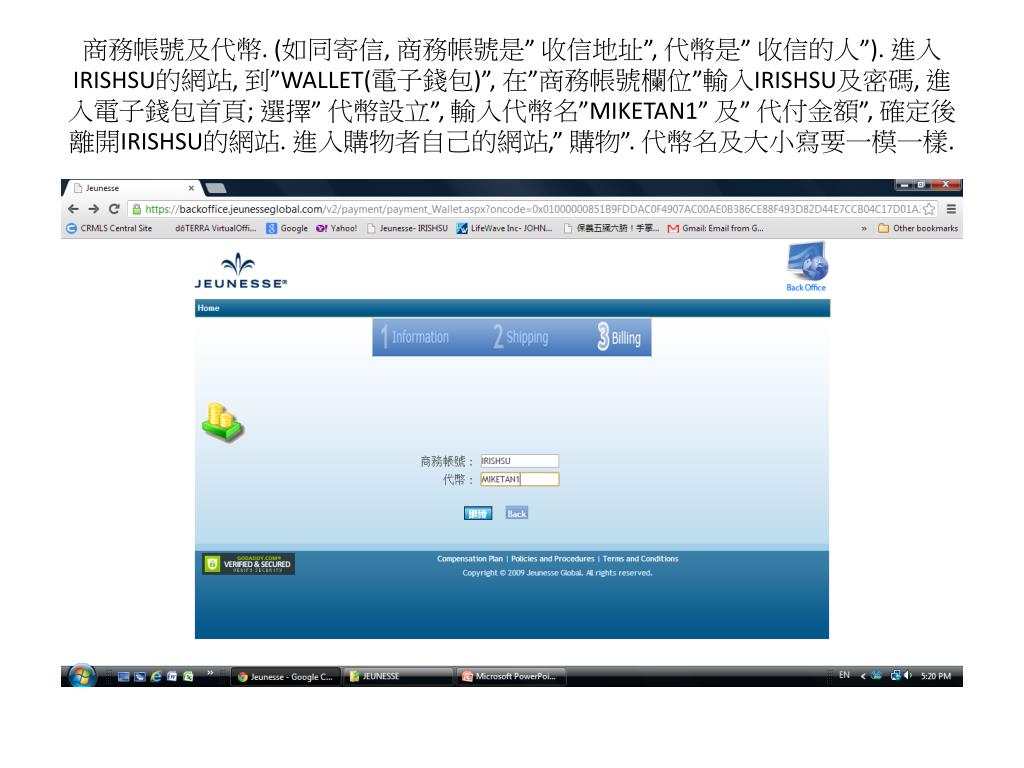Expand the quick launch overflow chevron

tap(210, 673)
